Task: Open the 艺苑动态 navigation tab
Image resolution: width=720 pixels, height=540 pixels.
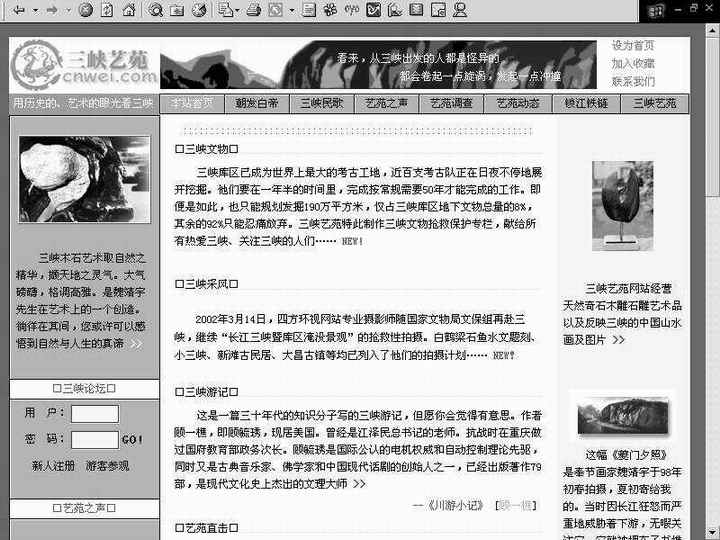Action: pyautogui.click(x=518, y=104)
